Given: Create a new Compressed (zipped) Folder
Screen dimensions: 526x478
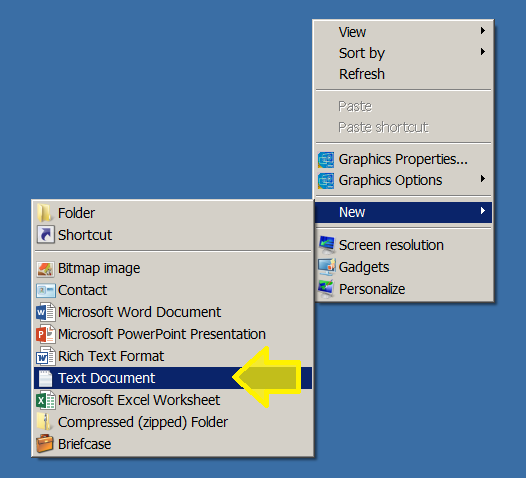Looking at the screenshot, I should pos(173,422).
